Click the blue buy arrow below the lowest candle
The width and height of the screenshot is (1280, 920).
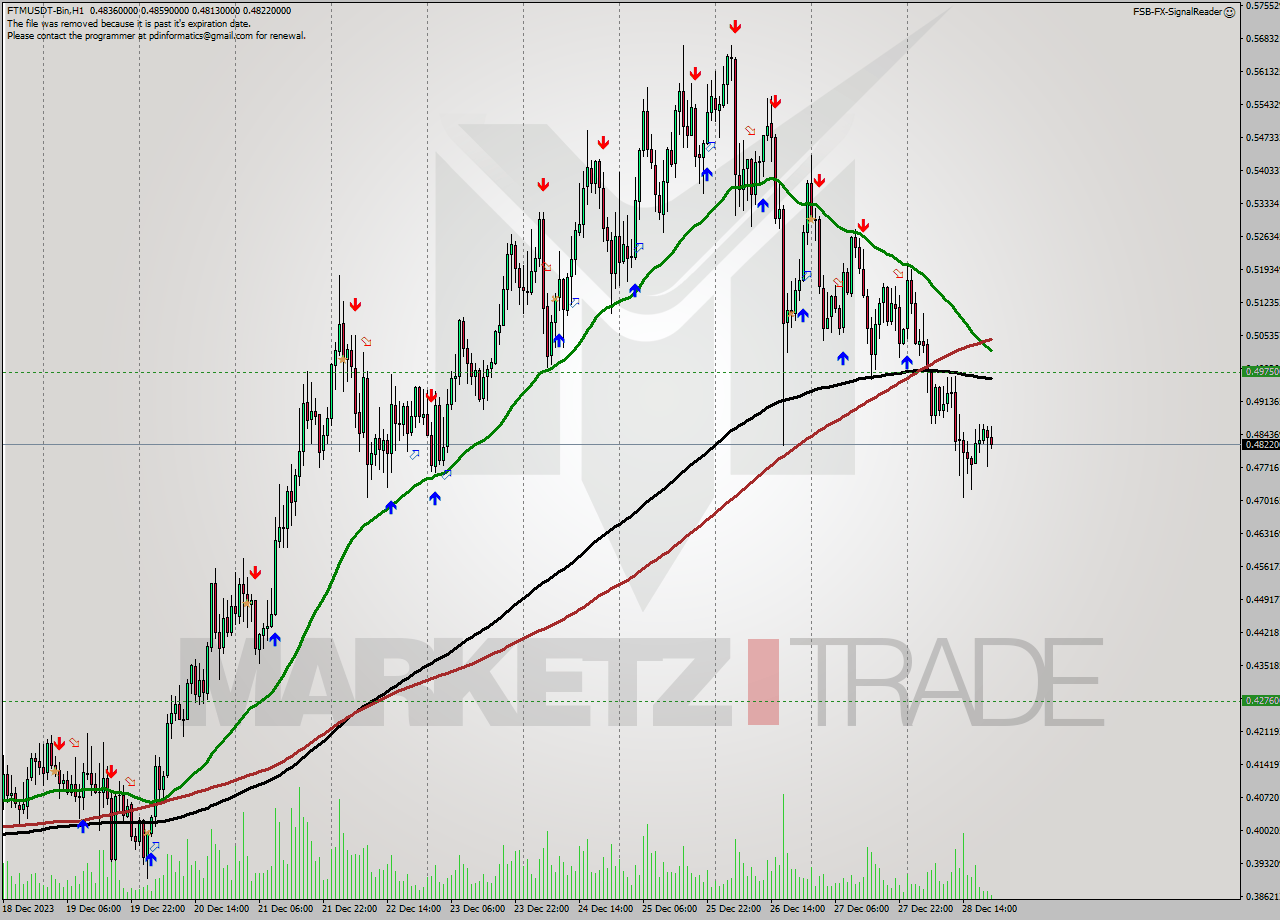[151, 858]
